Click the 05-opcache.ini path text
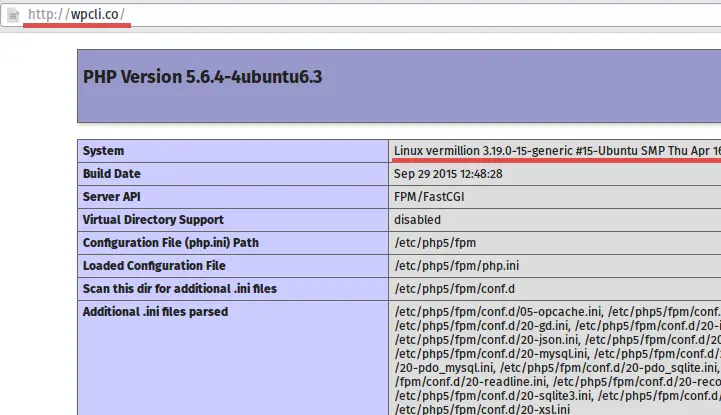The image size is (721, 415). tap(498, 312)
